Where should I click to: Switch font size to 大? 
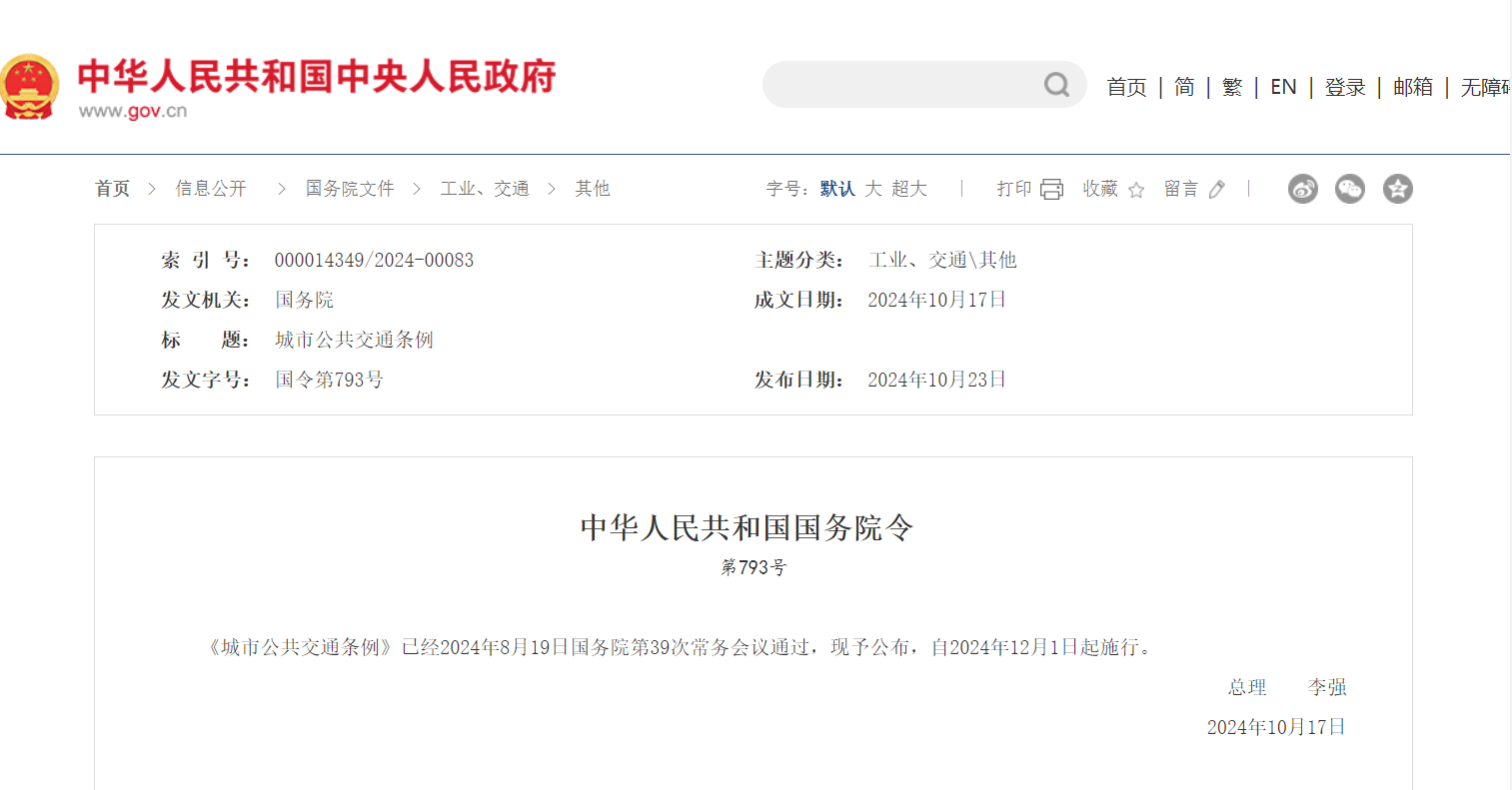(x=873, y=189)
